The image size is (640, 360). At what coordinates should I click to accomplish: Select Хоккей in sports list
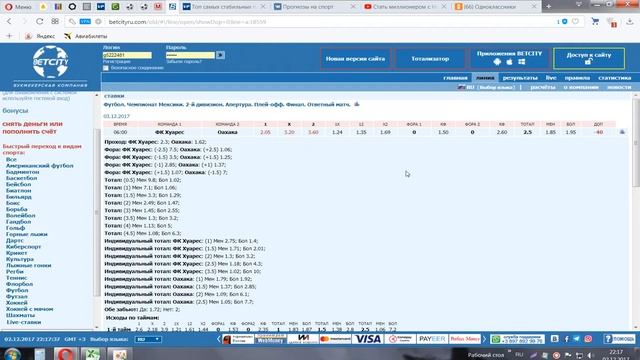(17, 302)
